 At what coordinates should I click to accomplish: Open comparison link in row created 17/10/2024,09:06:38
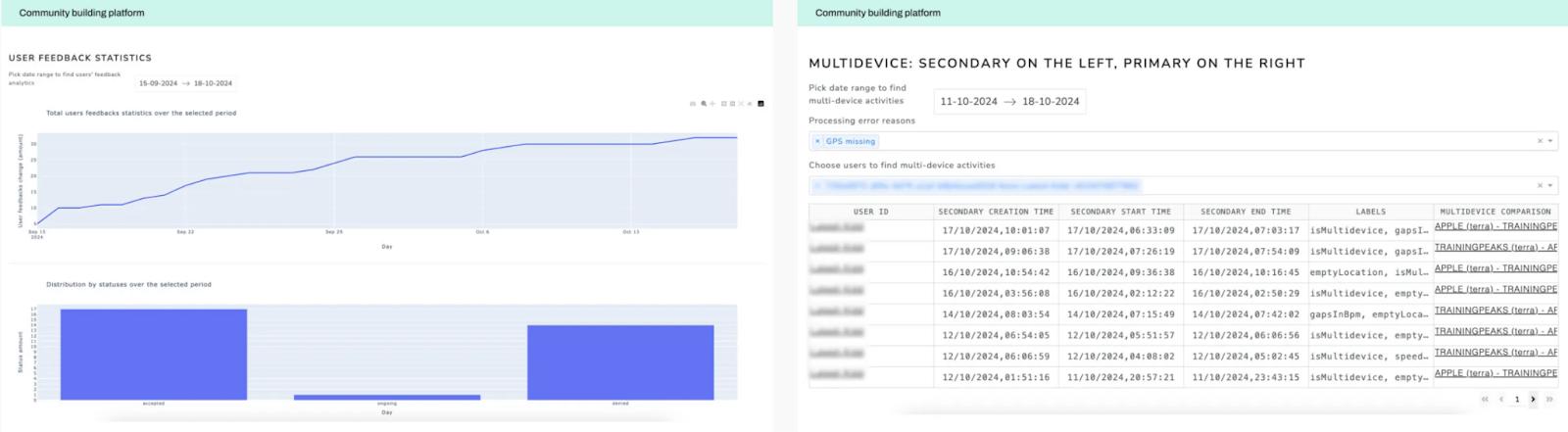[x=1495, y=247]
